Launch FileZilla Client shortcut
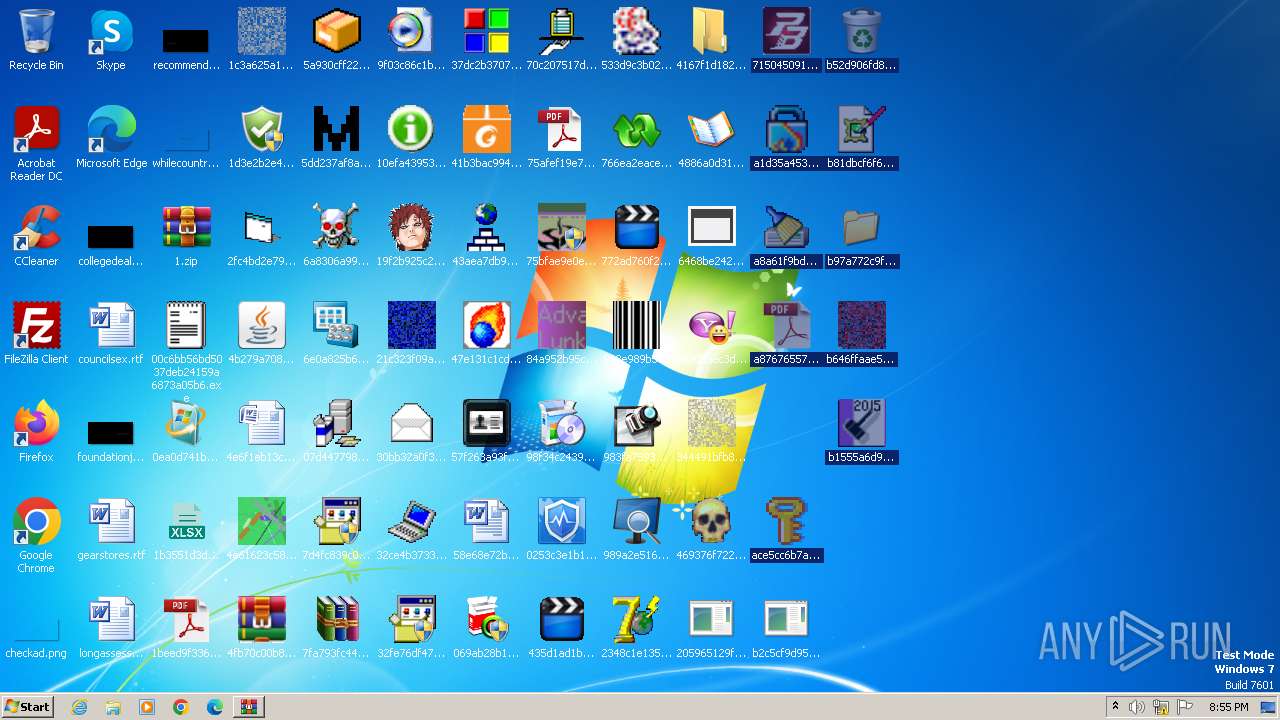 pyautogui.click(x=36, y=334)
